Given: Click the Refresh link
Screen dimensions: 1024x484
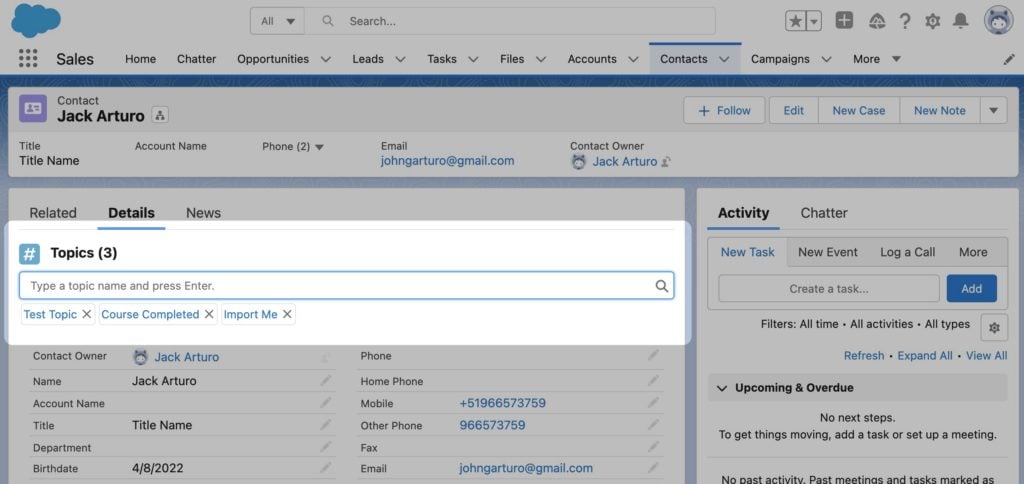Looking at the screenshot, I should click(864, 355).
